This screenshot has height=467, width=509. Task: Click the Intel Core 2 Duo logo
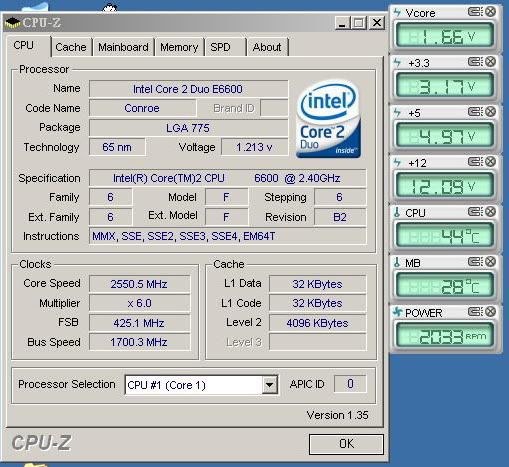click(328, 119)
